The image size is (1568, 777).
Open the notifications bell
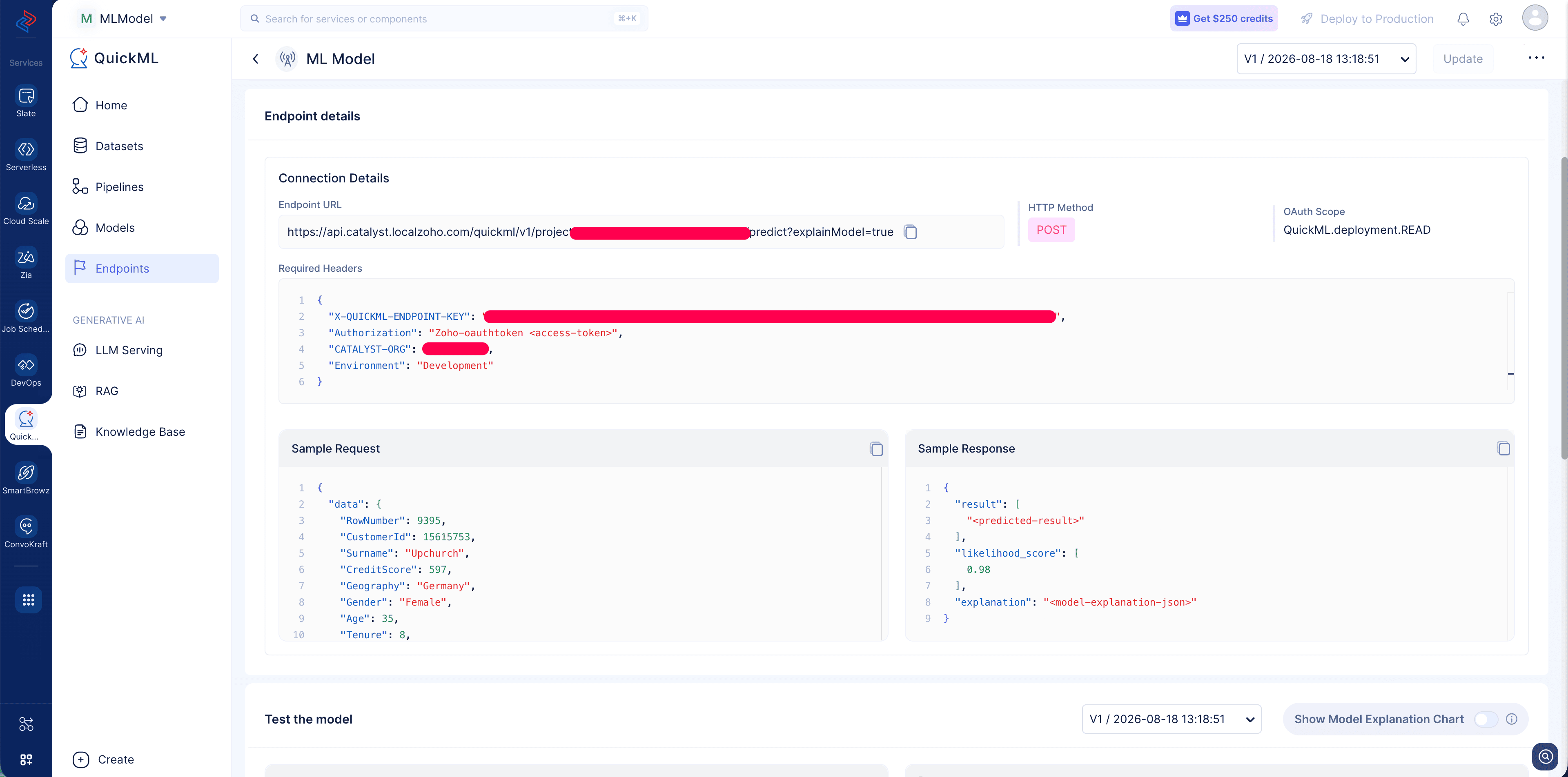point(1463,19)
